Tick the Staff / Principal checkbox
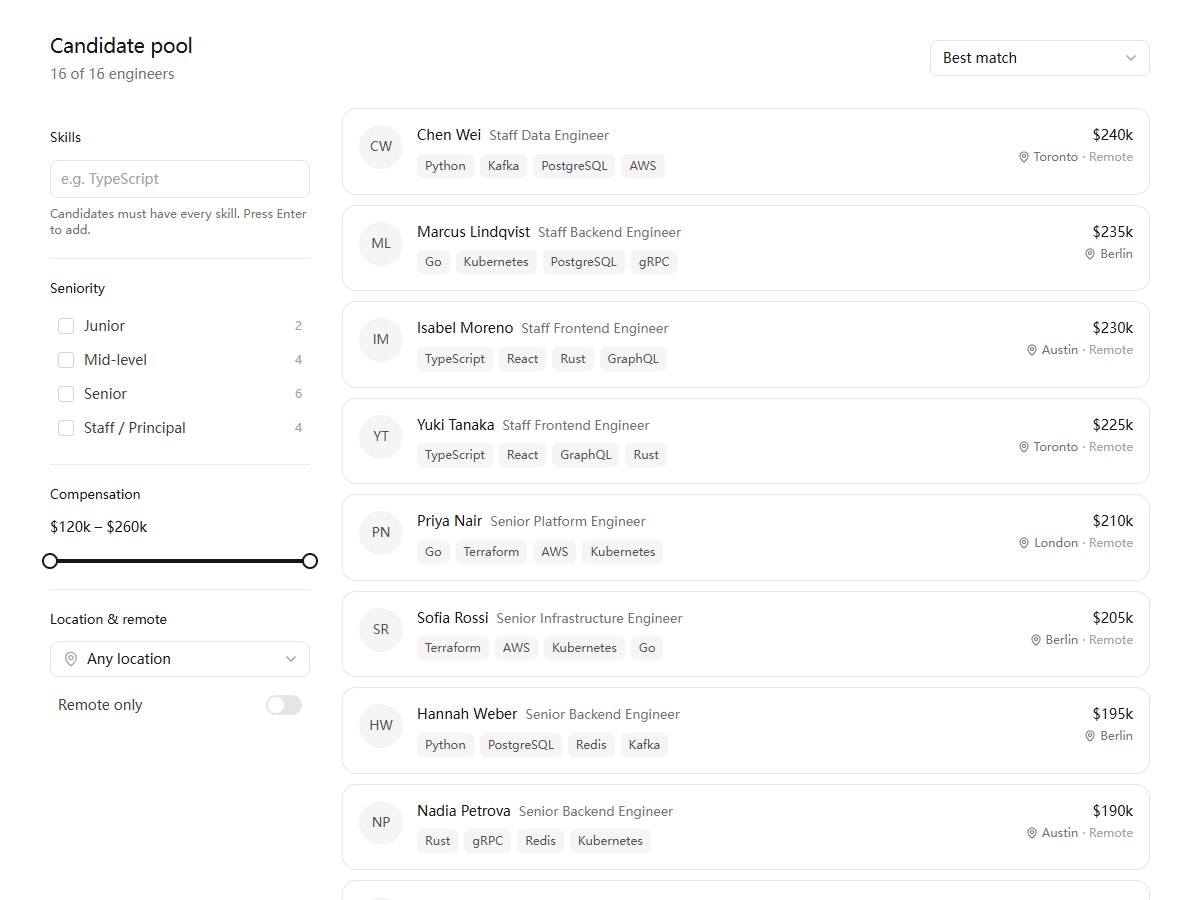The width and height of the screenshot is (1200, 900). point(66,428)
